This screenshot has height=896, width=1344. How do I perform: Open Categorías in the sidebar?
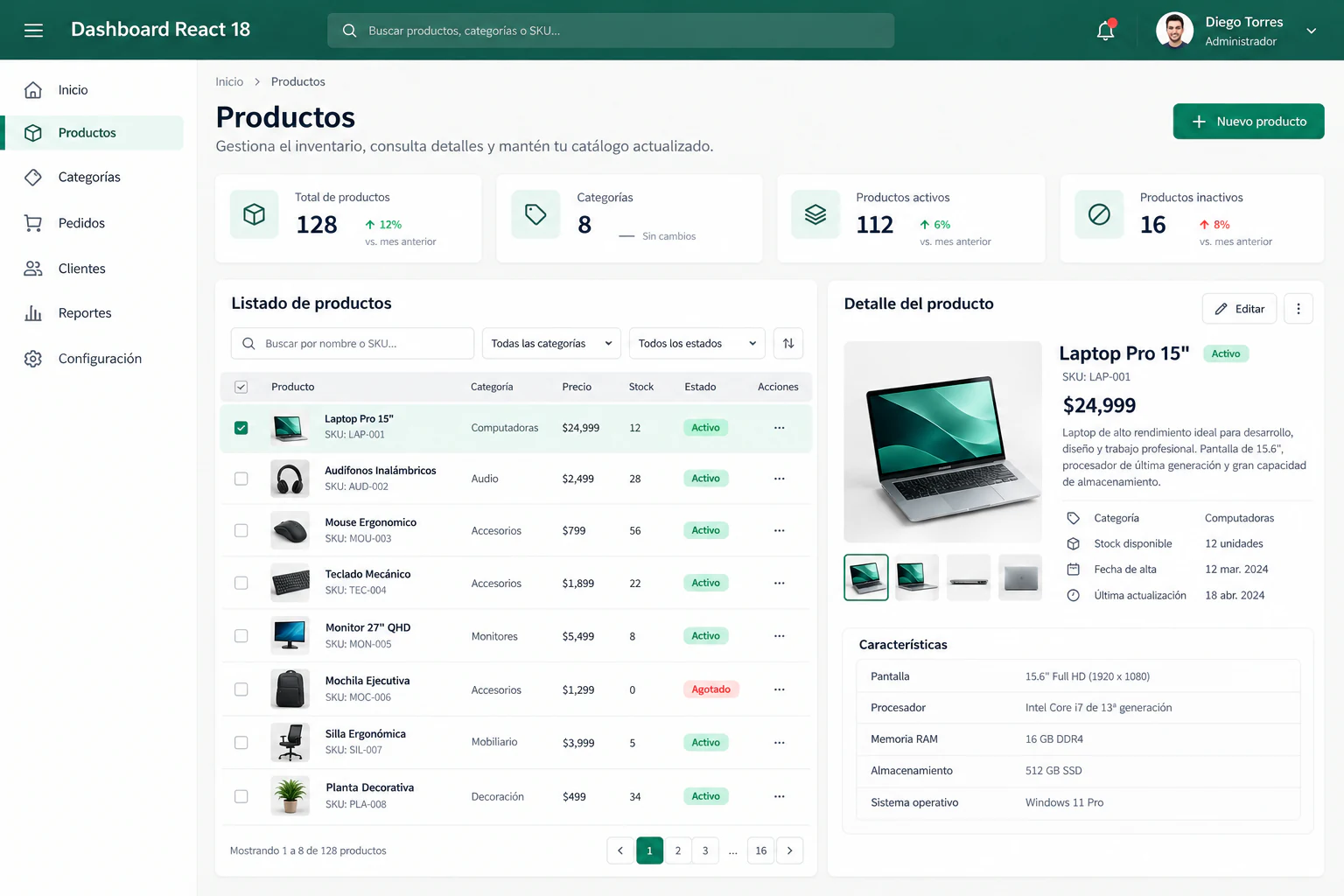(x=94, y=177)
